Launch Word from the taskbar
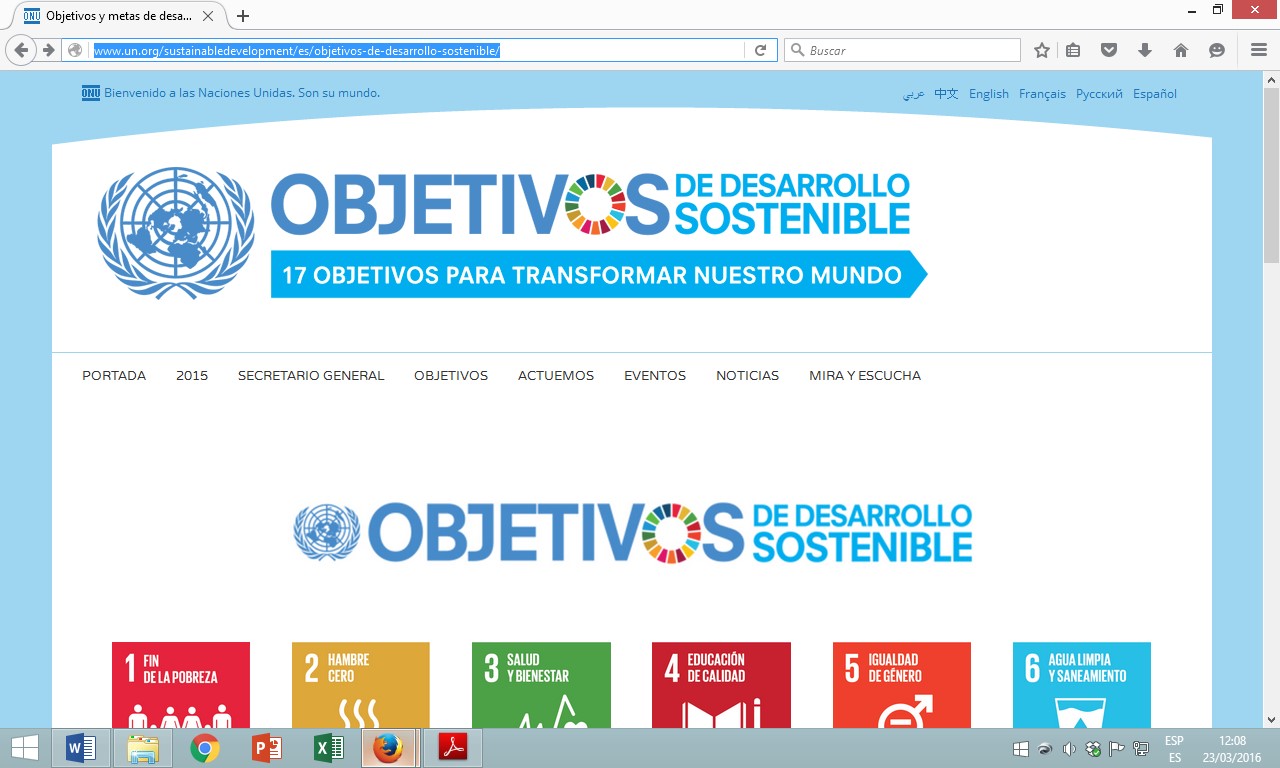1280x768 pixels. (80, 748)
